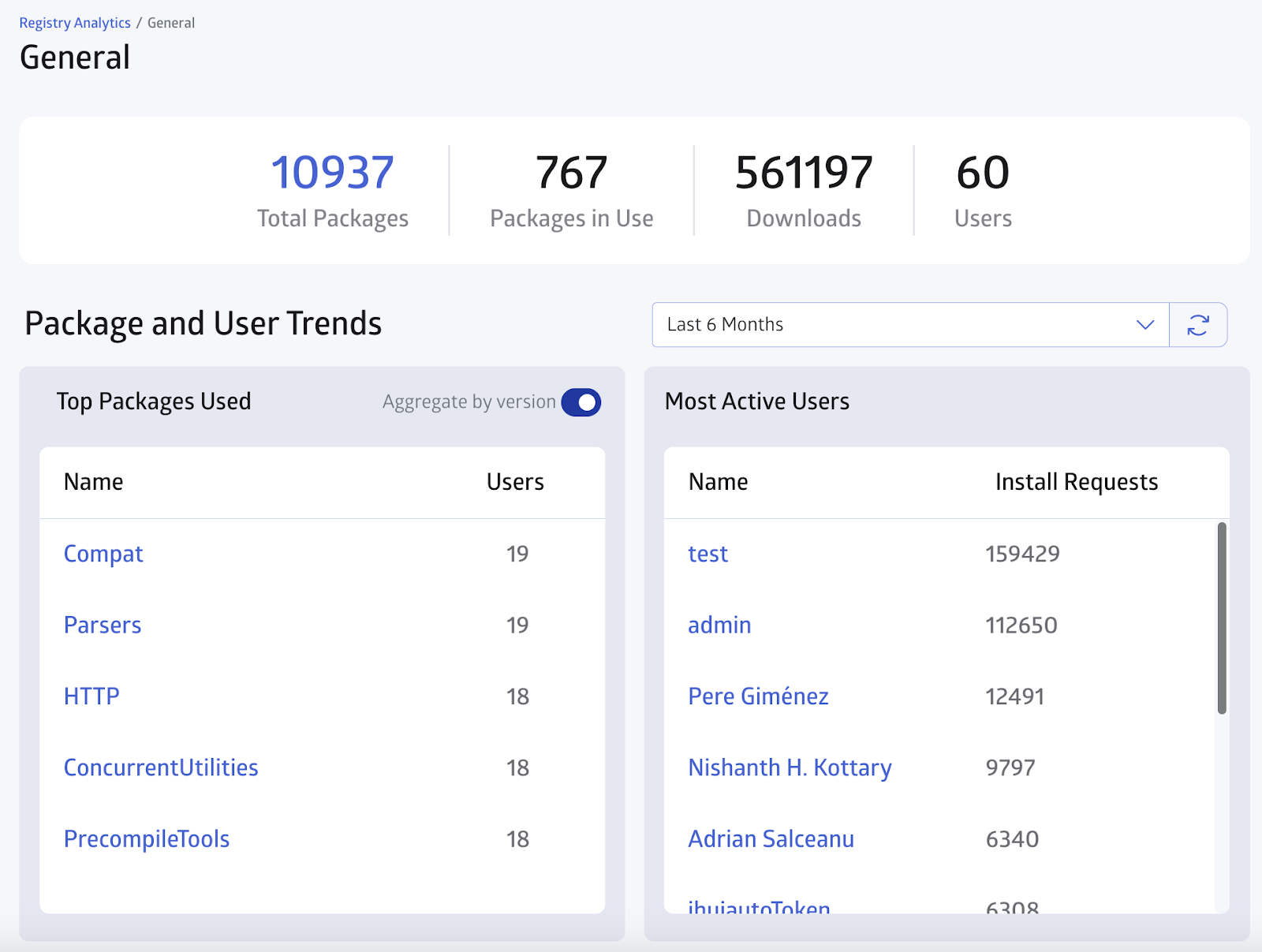
Task: Open the Last 6 Months dropdown
Action: pos(910,325)
